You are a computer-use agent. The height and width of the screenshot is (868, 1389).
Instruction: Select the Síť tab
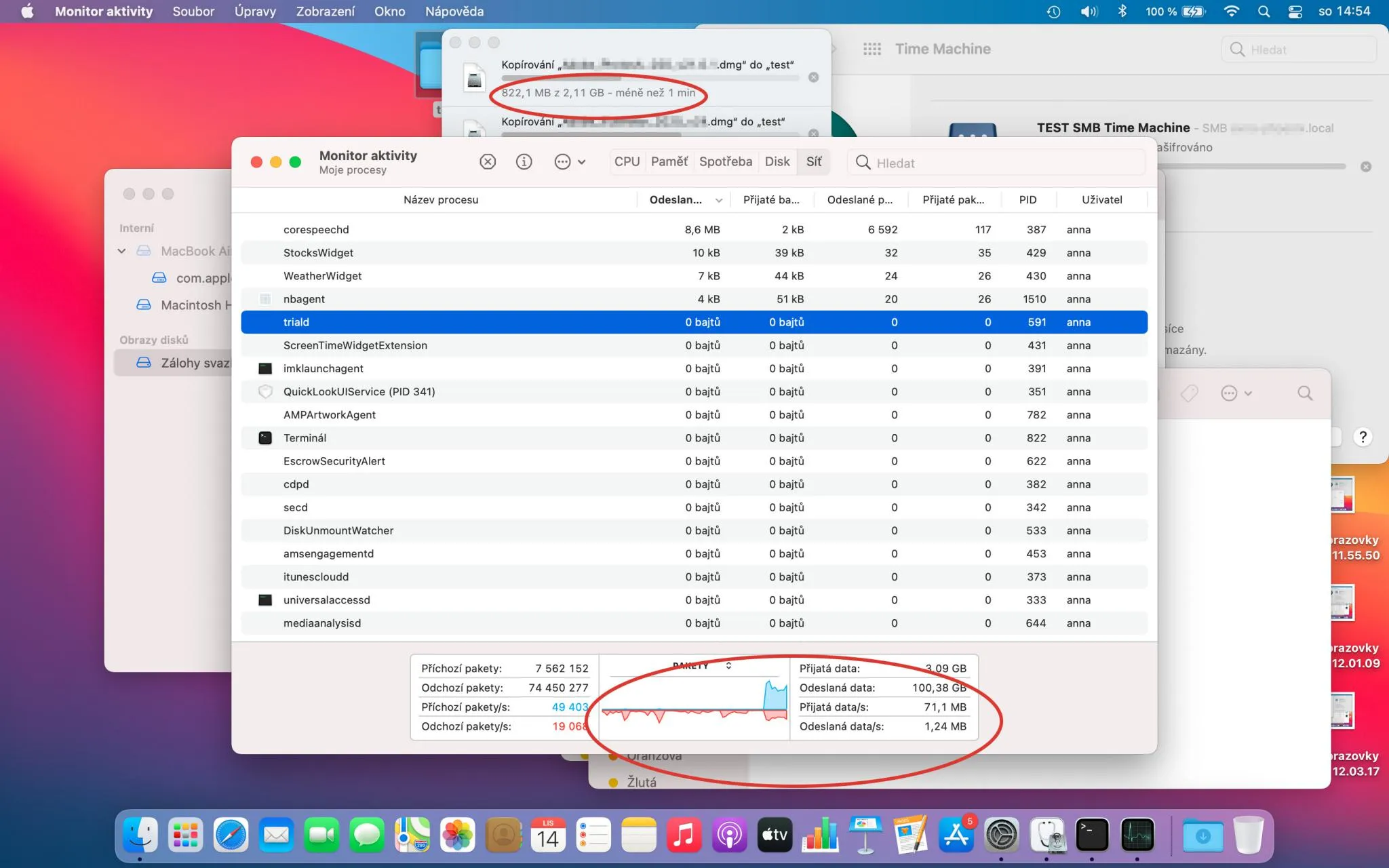[814, 162]
